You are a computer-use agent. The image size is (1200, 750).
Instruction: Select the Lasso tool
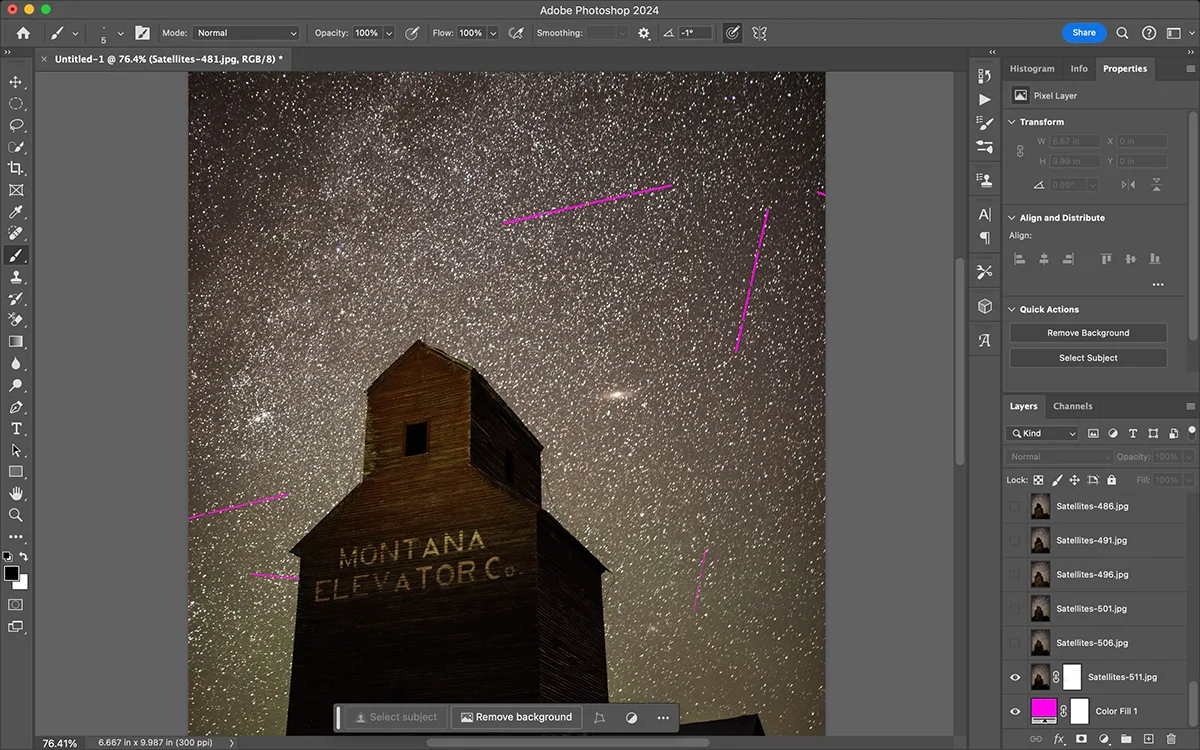click(x=16, y=125)
